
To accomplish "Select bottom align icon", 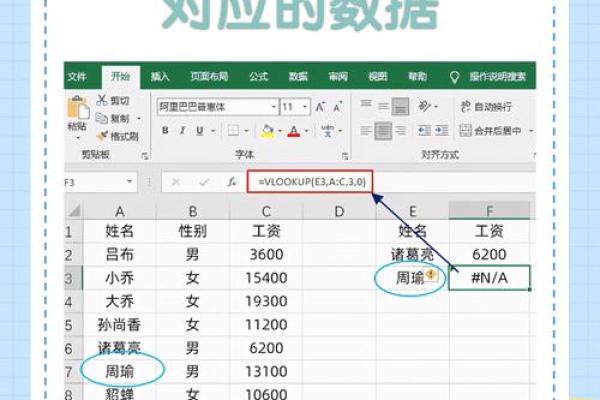I will point(400,106).
